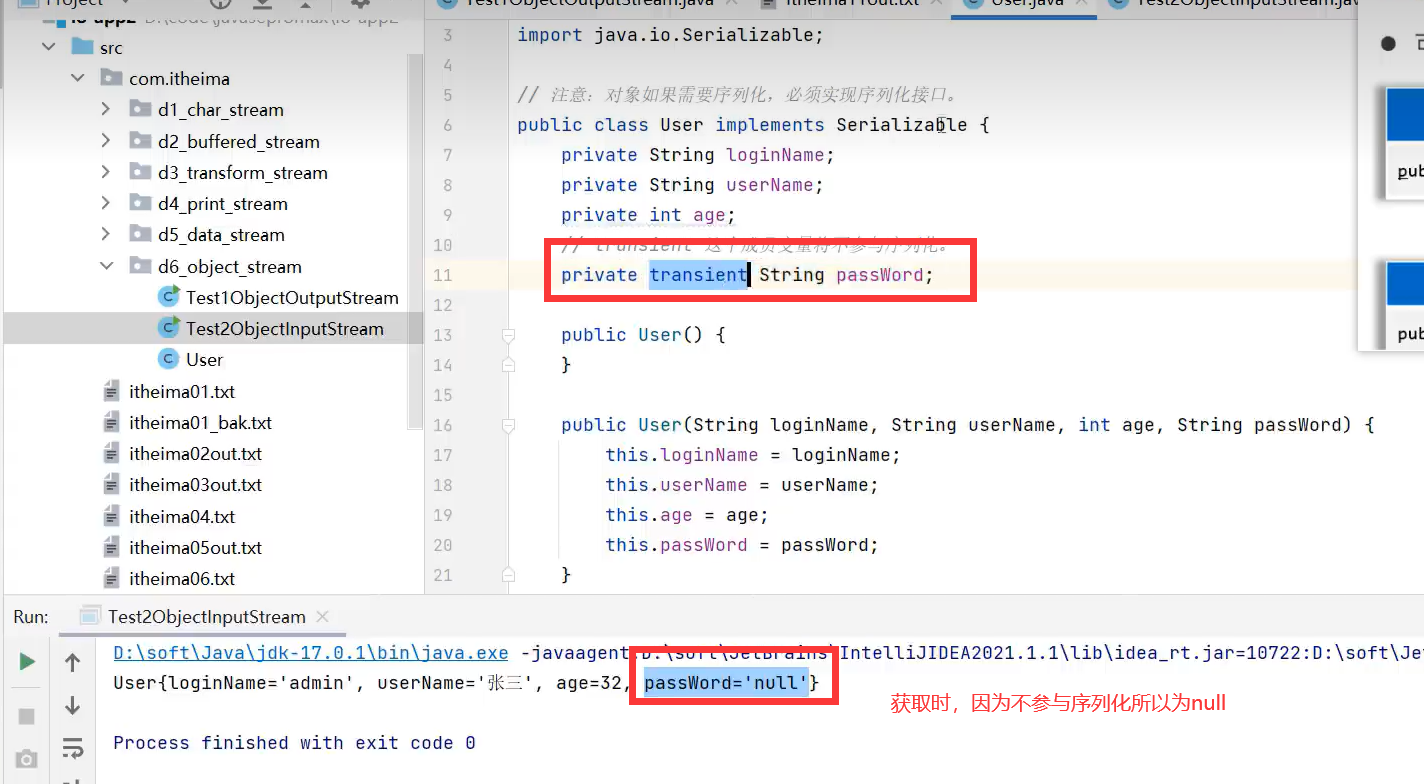
Task: Collapse the src folder chevron
Action: coord(49,47)
